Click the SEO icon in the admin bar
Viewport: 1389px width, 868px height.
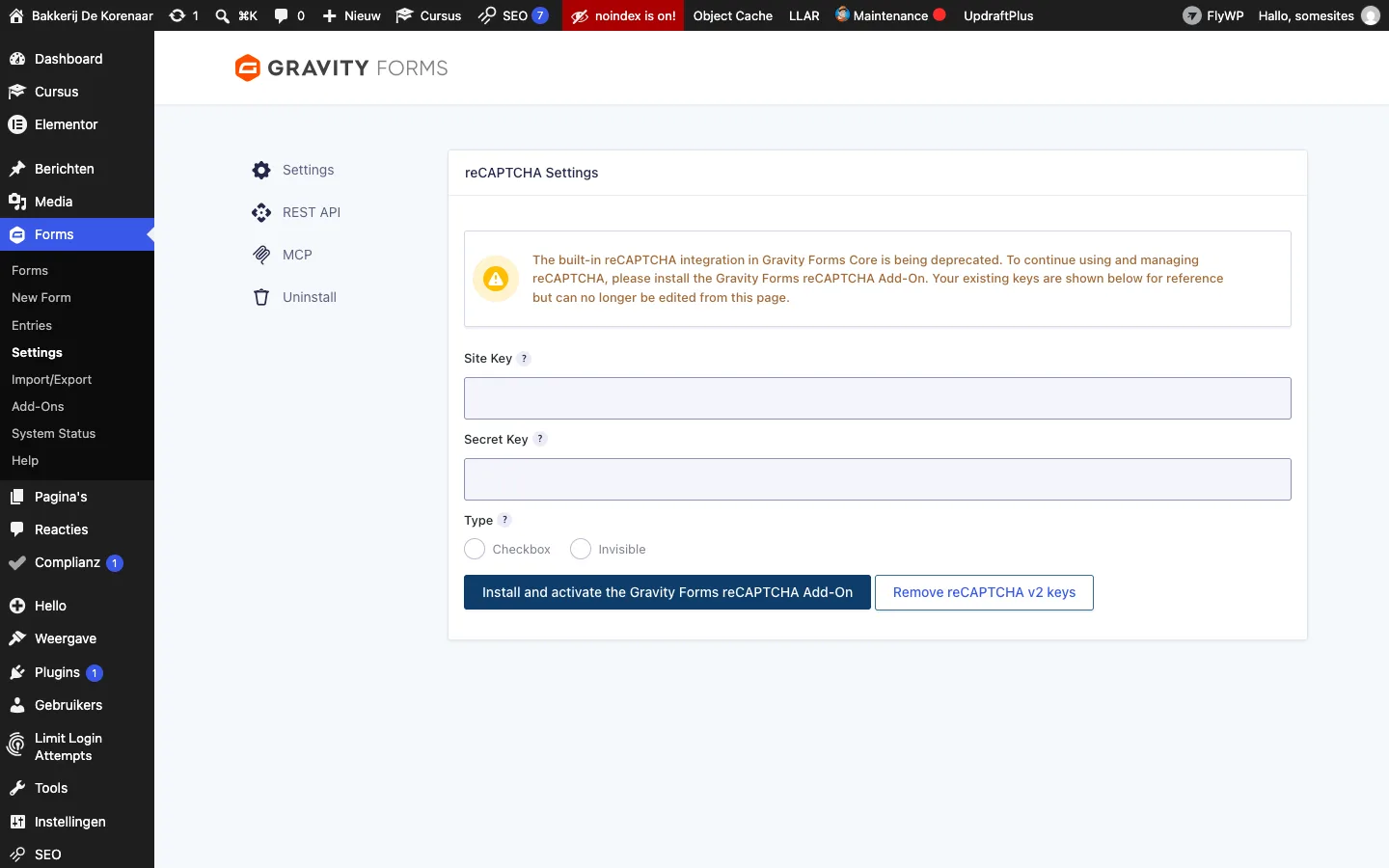(487, 15)
